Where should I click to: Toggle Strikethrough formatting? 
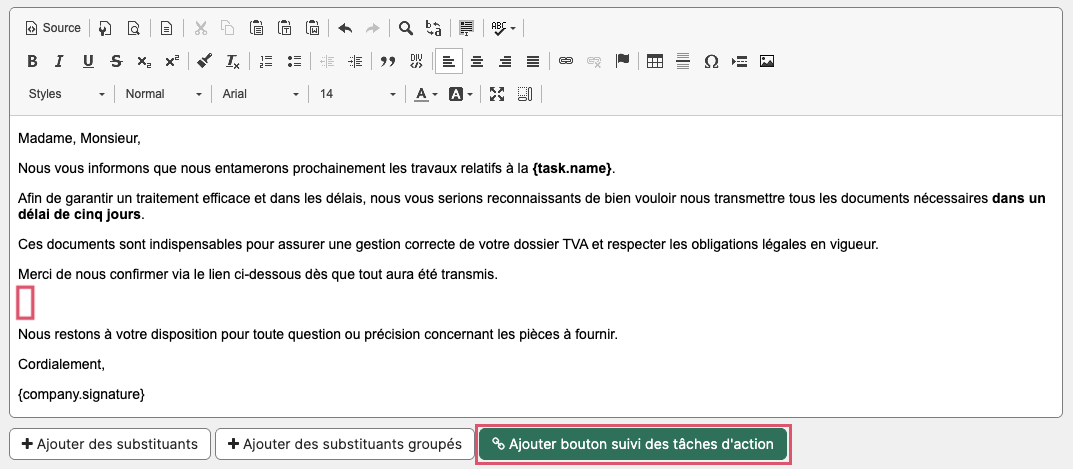pyautogui.click(x=116, y=61)
